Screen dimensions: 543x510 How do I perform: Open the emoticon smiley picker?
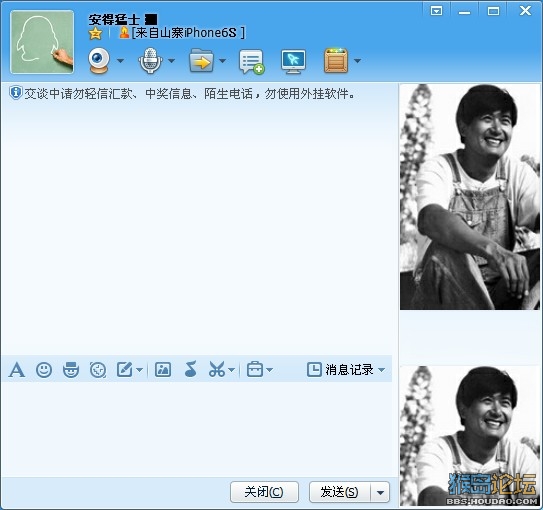(44, 370)
